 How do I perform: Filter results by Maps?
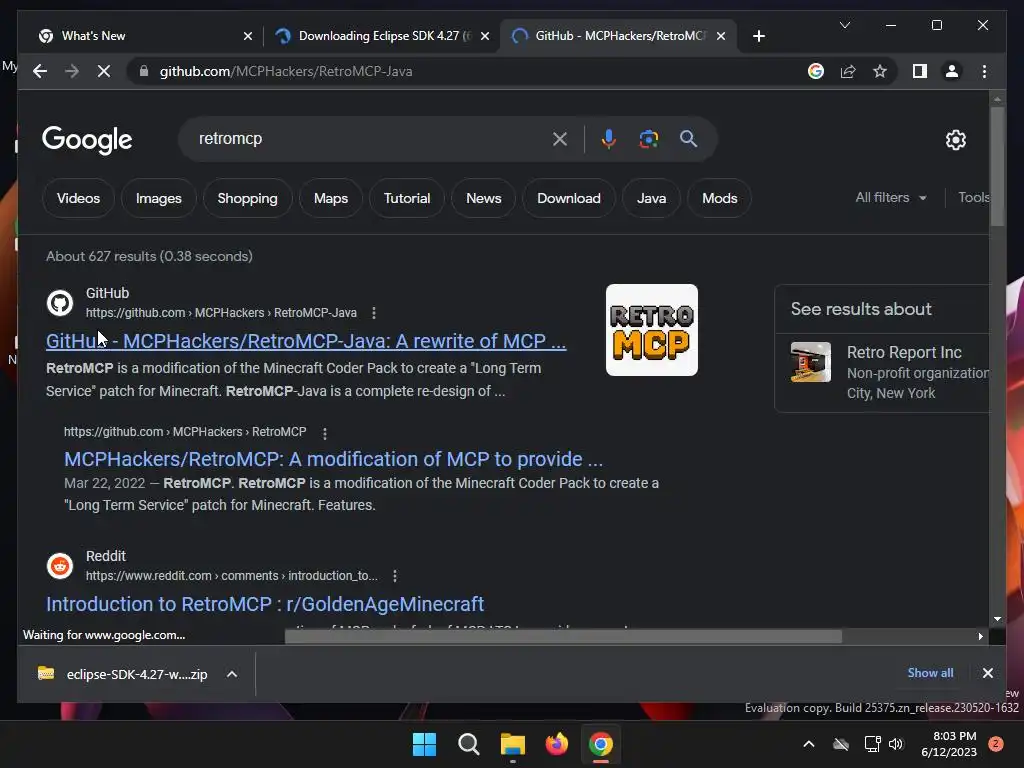331,198
